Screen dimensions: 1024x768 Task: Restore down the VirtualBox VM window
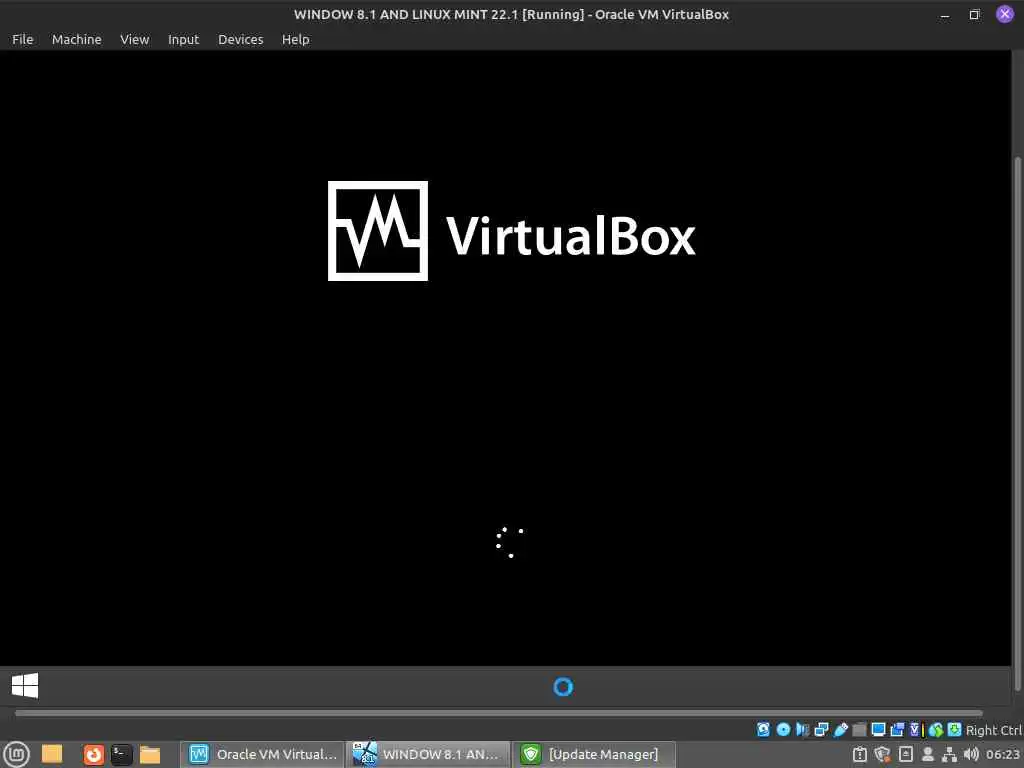974,14
